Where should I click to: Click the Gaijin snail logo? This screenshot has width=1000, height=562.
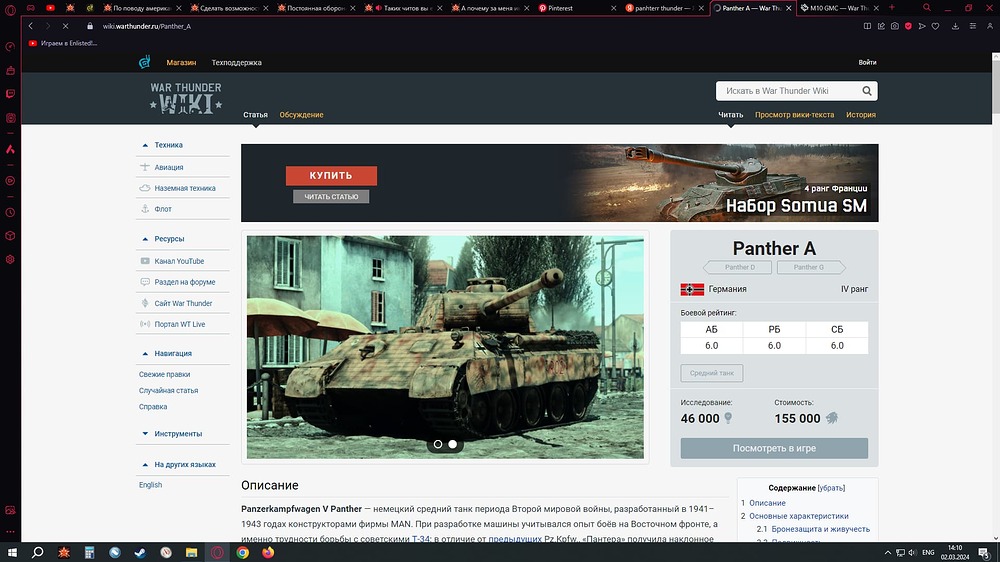tap(145, 62)
